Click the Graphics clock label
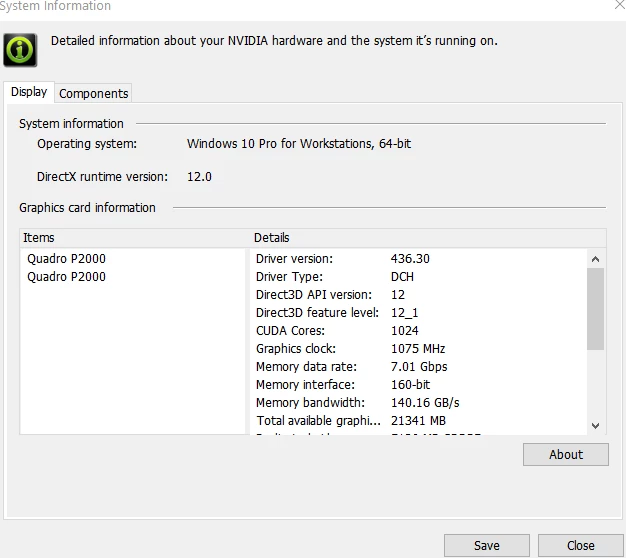626x558 pixels. (296, 348)
